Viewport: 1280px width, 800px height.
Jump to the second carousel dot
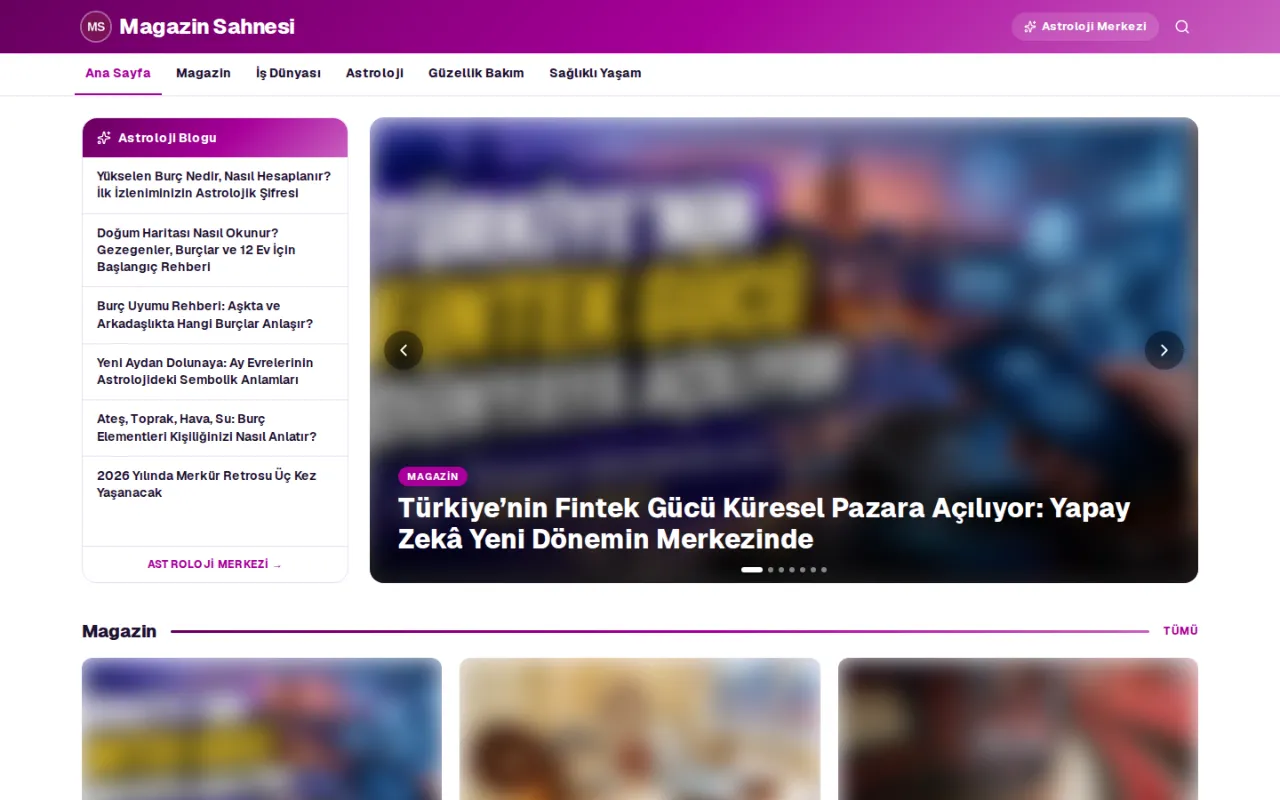pos(771,570)
